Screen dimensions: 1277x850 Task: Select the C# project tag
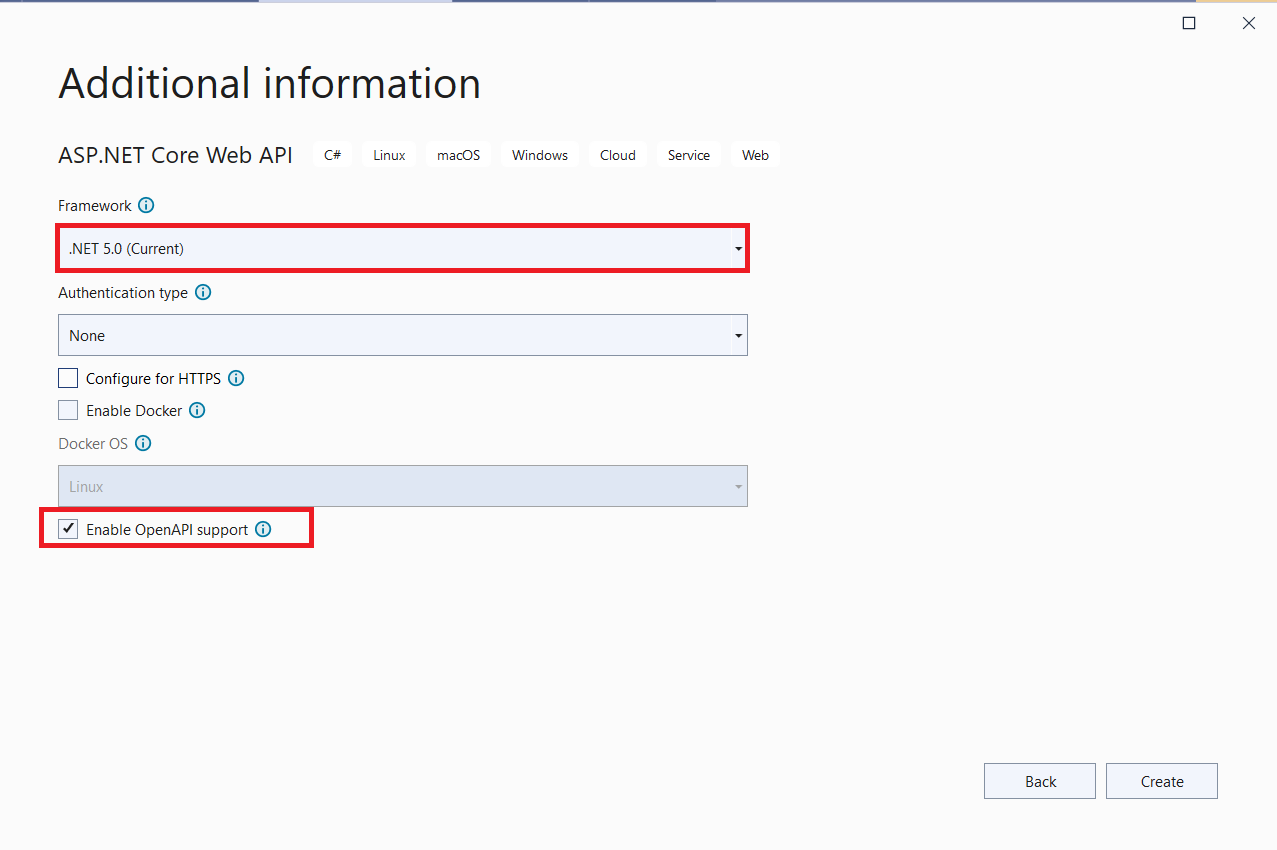click(x=332, y=154)
